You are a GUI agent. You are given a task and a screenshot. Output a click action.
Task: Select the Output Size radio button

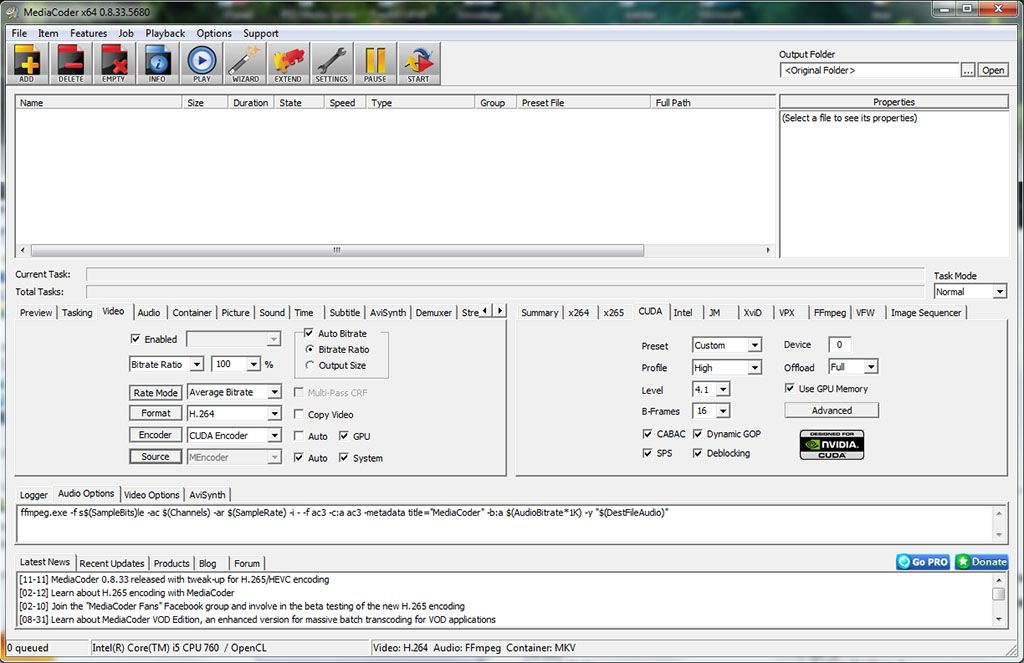point(310,365)
